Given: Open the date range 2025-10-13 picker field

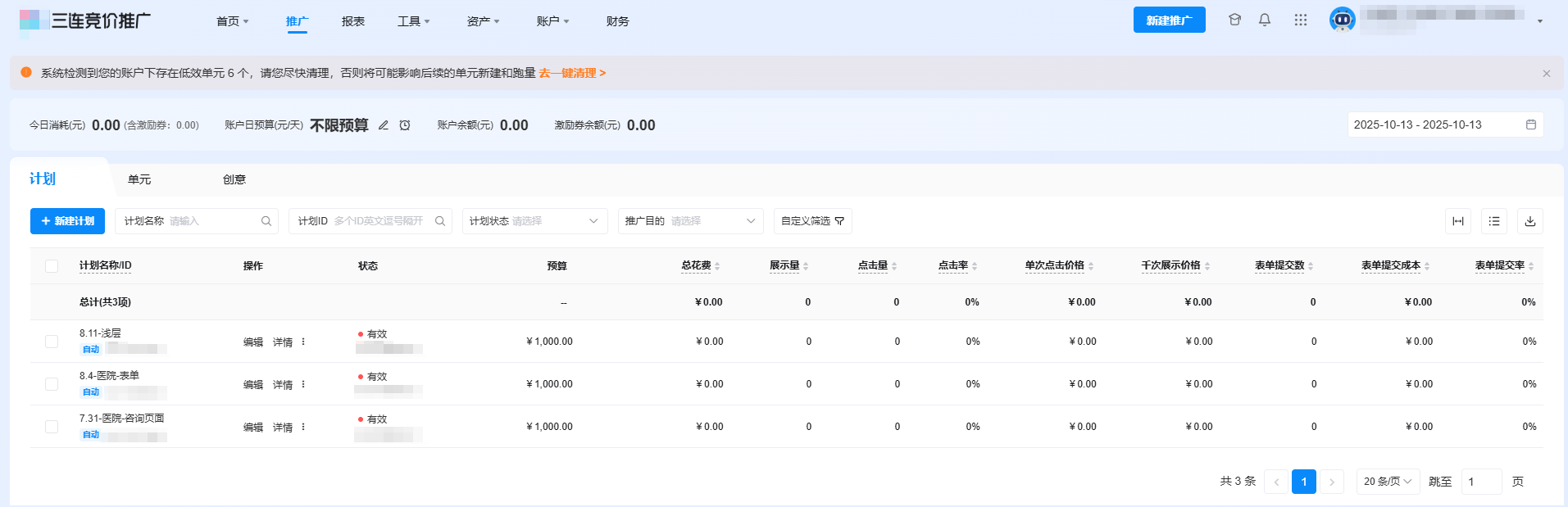Looking at the screenshot, I should pos(1446,124).
